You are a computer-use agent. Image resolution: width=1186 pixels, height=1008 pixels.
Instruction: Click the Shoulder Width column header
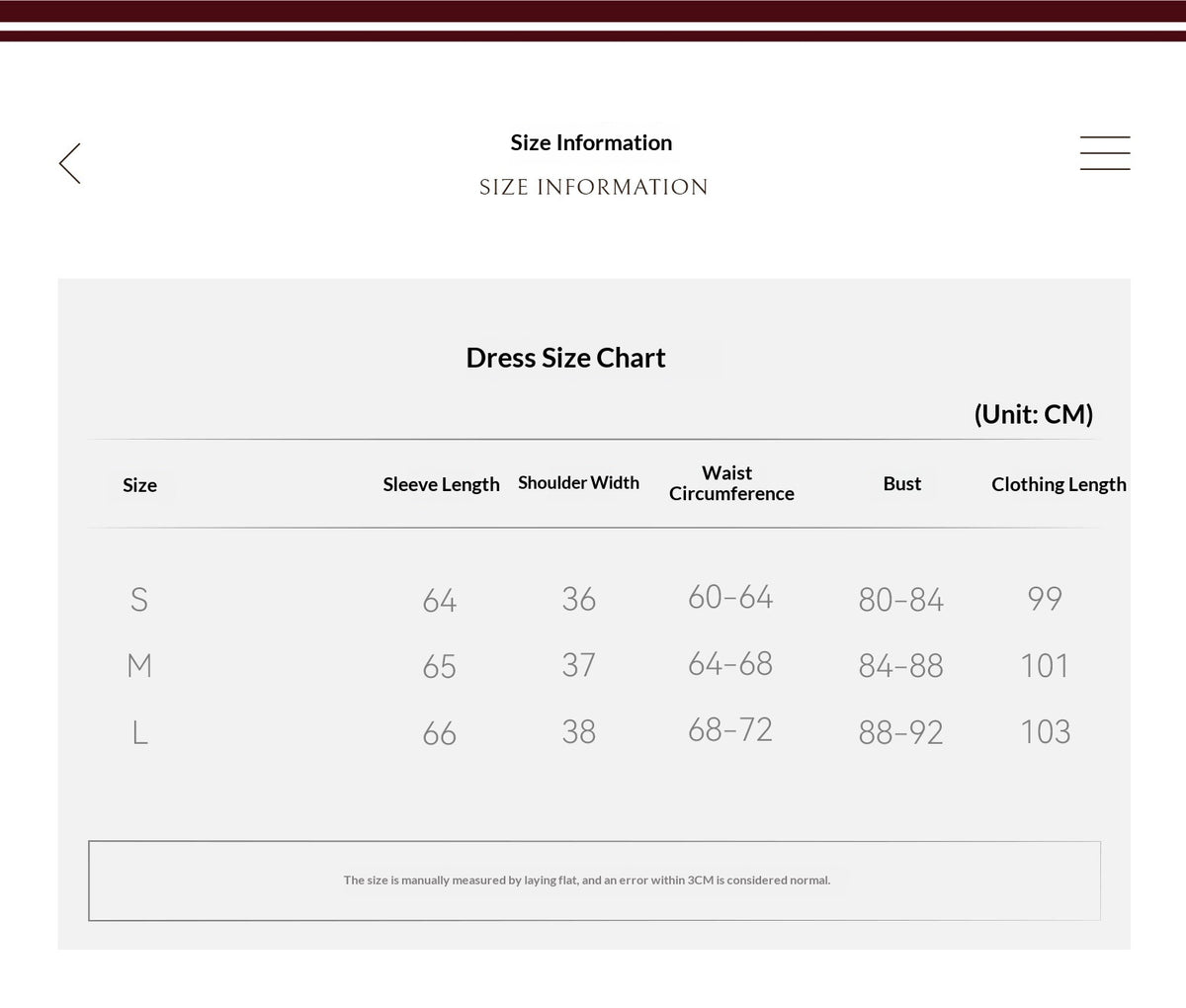pyautogui.click(x=578, y=482)
